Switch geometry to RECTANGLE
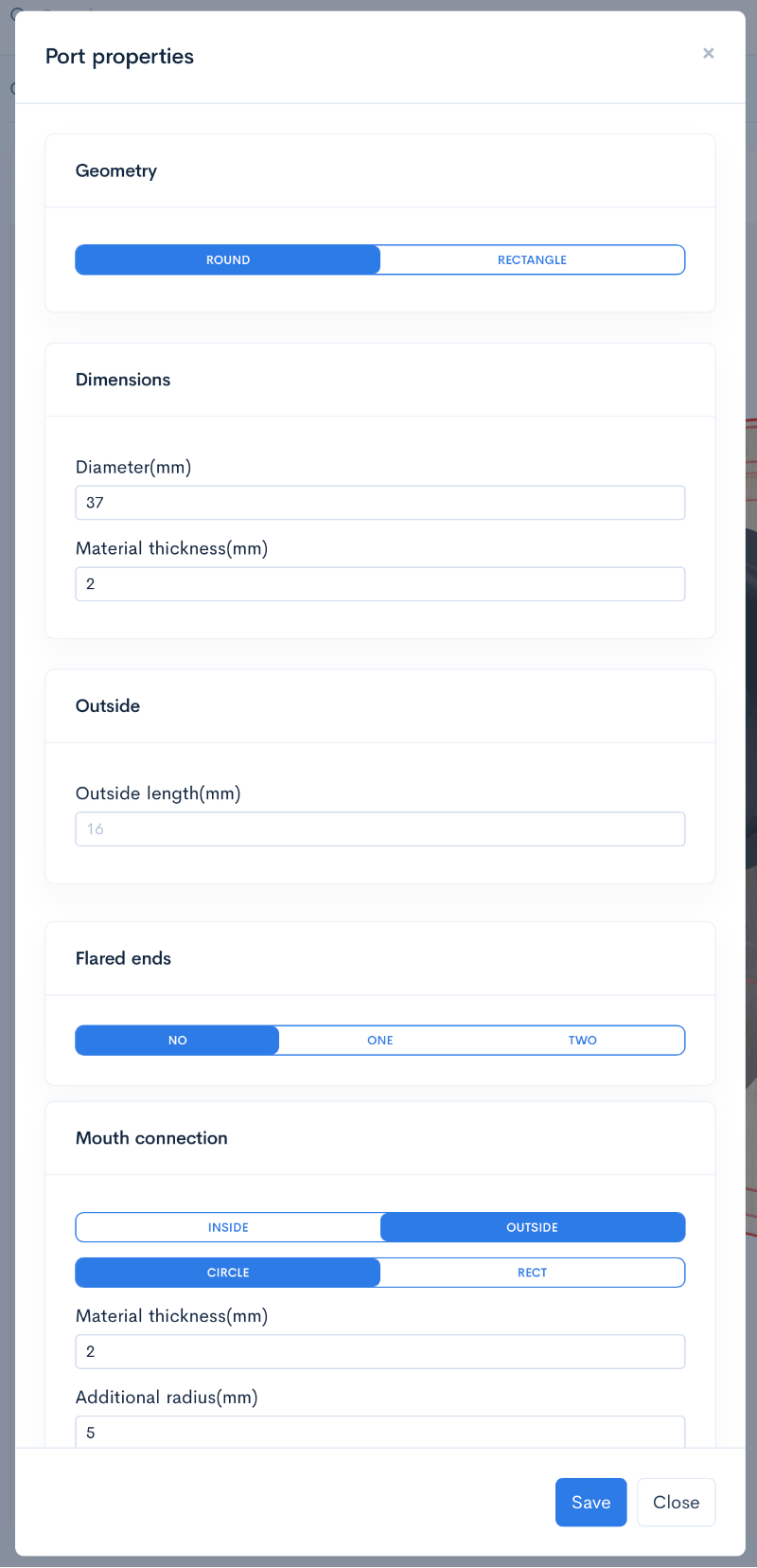 (x=532, y=260)
